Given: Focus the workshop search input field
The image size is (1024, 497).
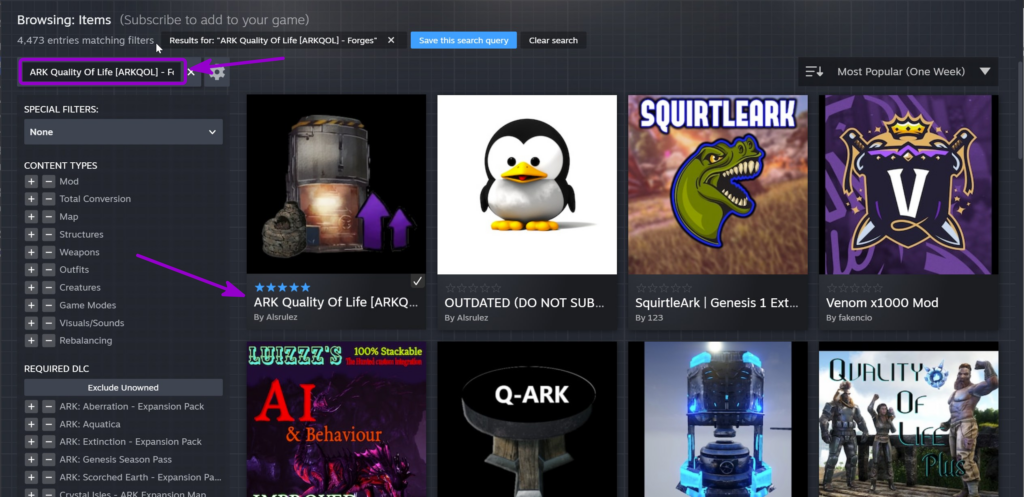Looking at the screenshot, I should coord(101,72).
